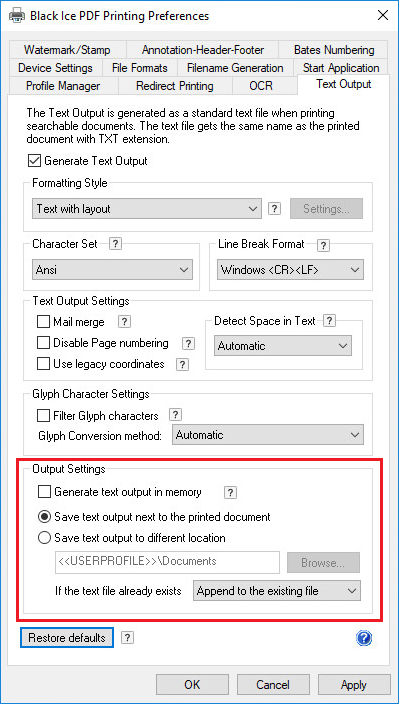Open help for Mail merge option
The width and height of the screenshot is (399, 704).
coord(124,321)
